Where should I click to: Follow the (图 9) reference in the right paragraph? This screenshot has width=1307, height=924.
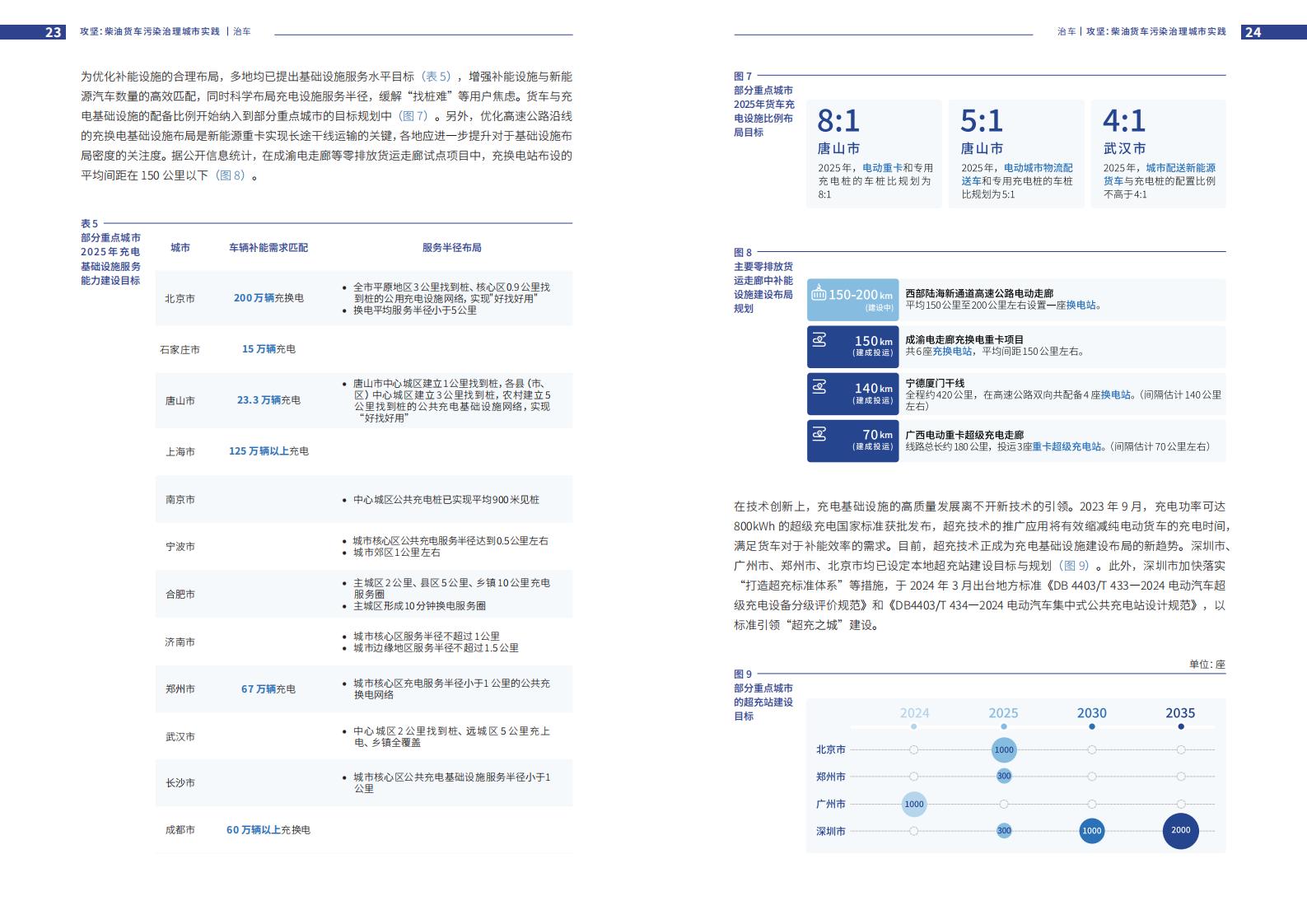pyautogui.click(x=1076, y=566)
